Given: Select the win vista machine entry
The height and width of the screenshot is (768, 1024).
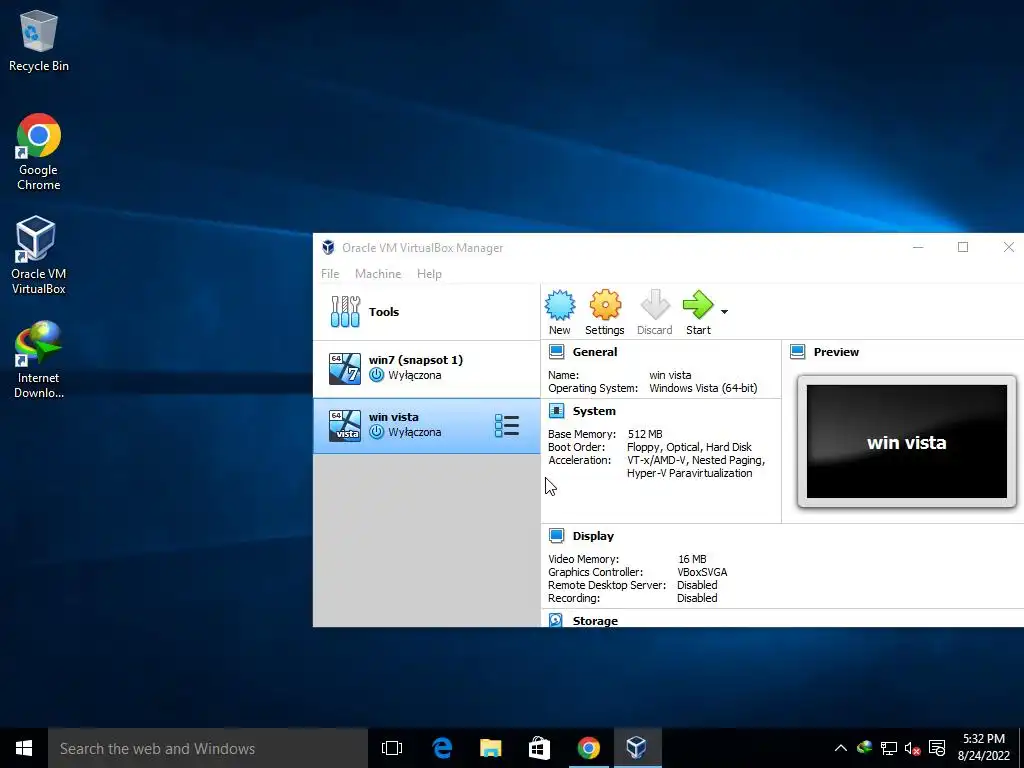Looking at the screenshot, I should tap(426, 425).
